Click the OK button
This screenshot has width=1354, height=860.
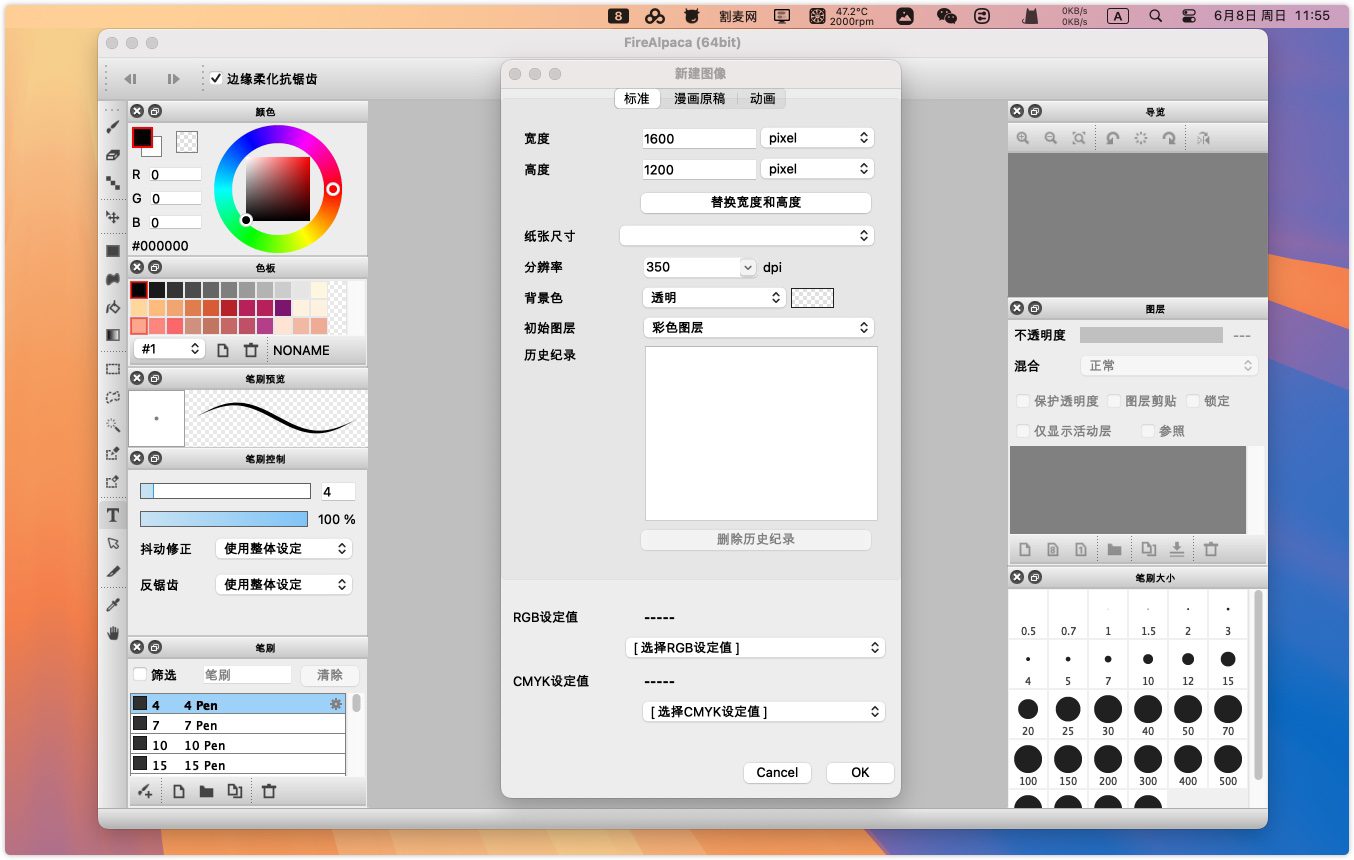click(x=859, y=772)
